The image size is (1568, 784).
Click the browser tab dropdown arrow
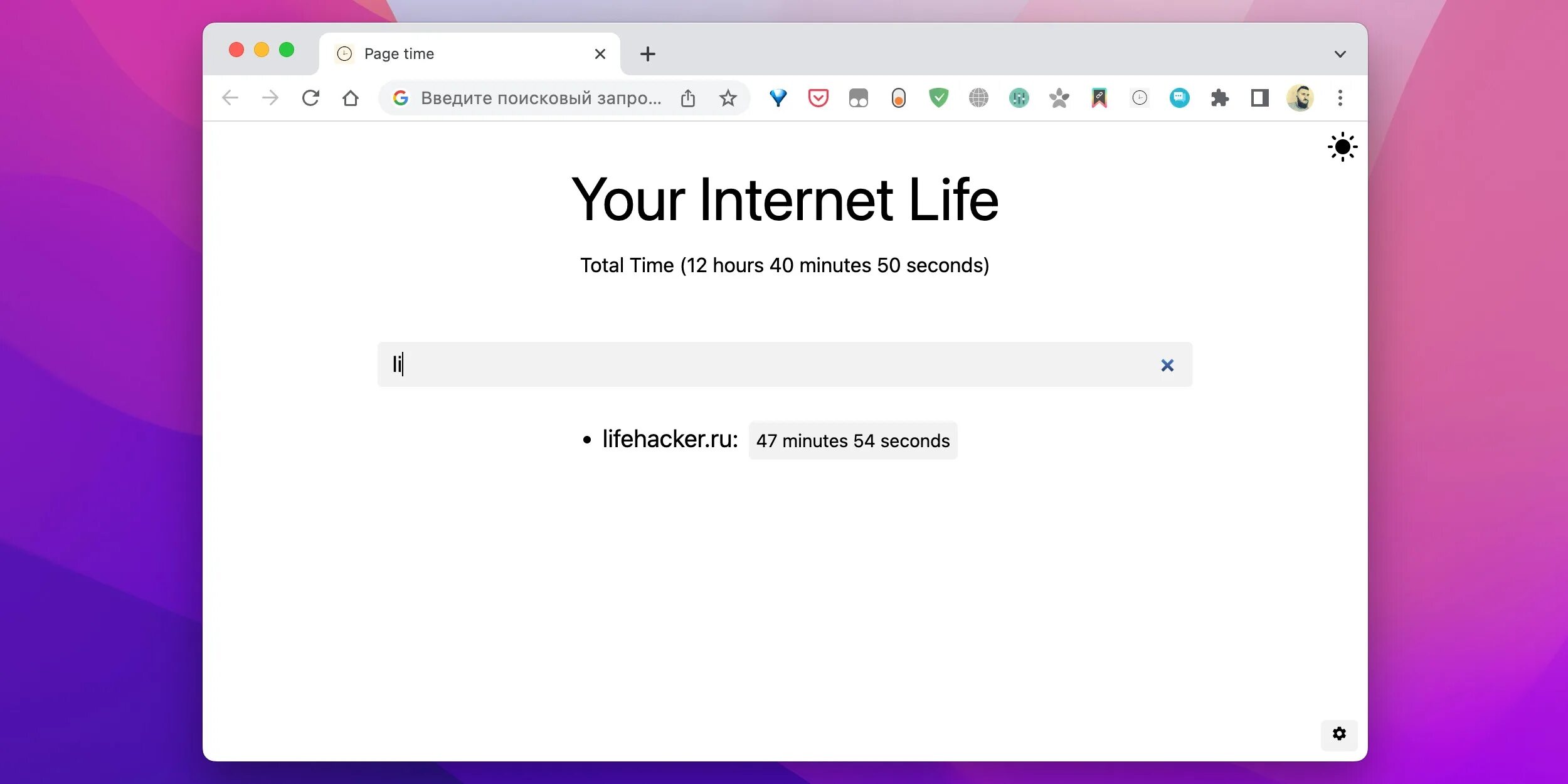tap(1340, 54)
